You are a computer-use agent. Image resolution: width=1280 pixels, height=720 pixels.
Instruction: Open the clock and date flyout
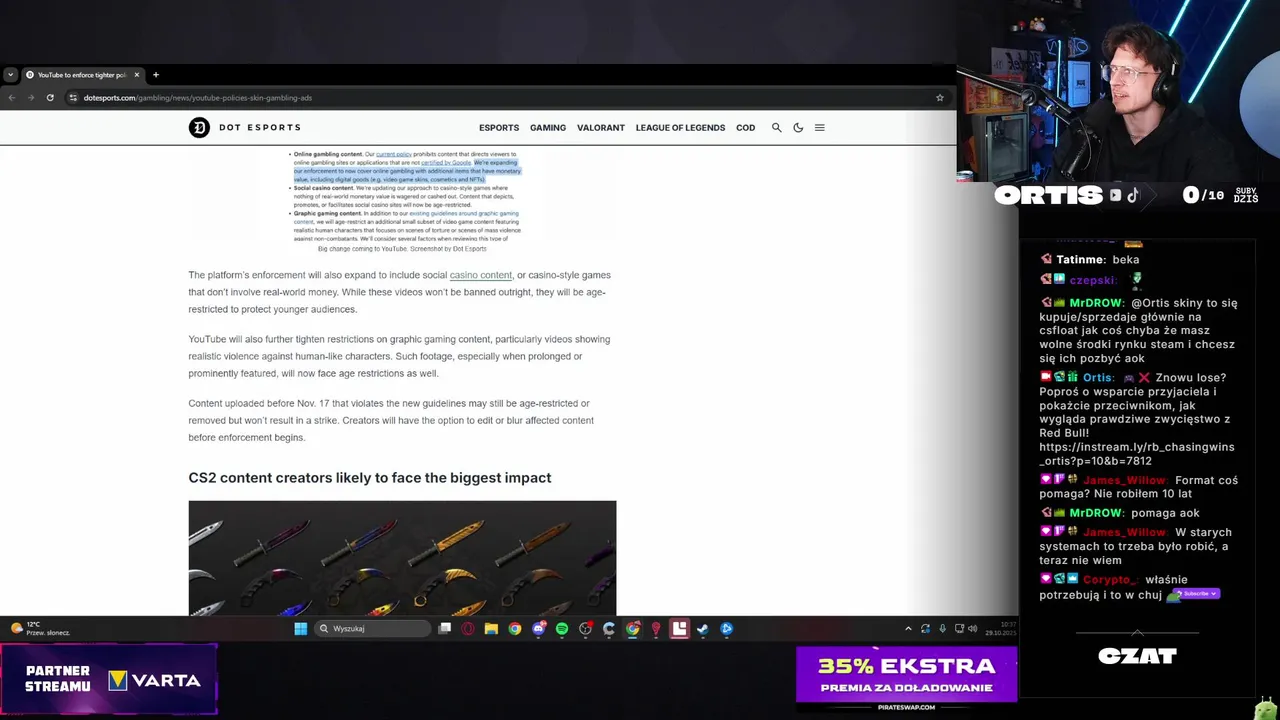pyautogui.click(x=1001, y=629)
